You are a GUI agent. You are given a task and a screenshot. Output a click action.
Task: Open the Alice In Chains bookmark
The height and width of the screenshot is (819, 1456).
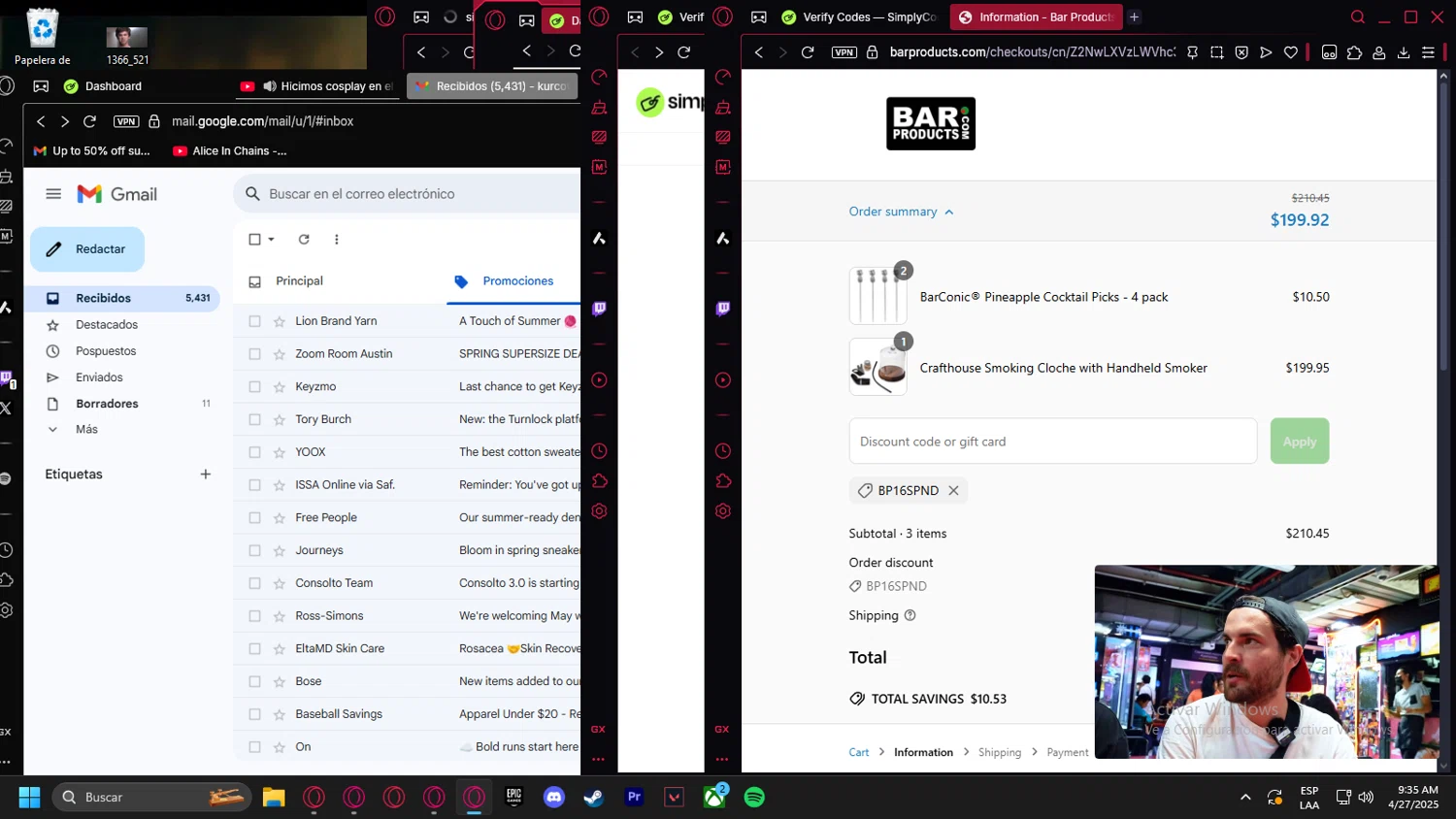point(230,151)
